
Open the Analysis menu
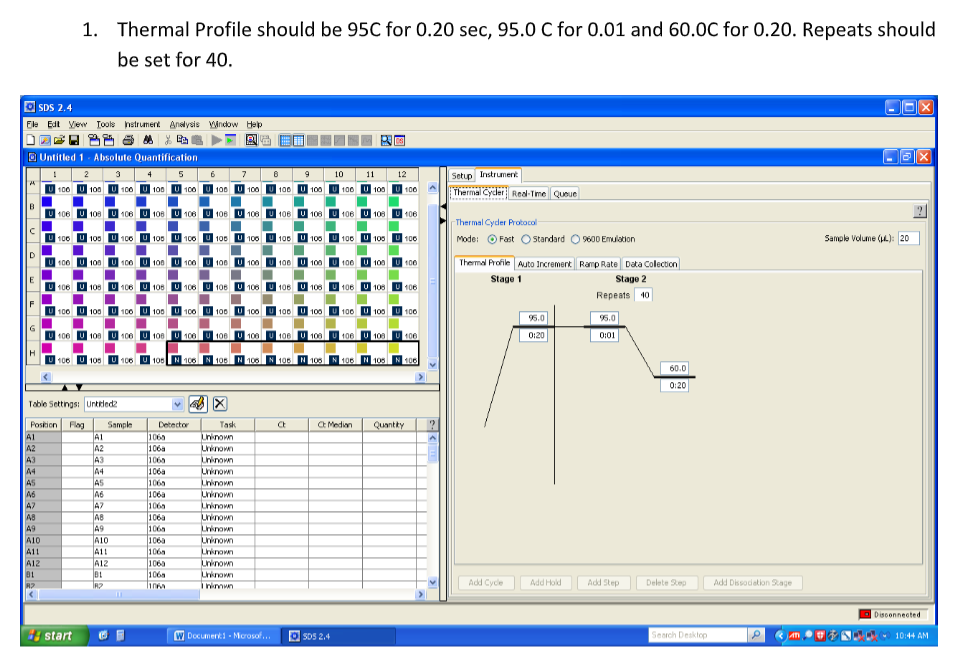(185, 124)
